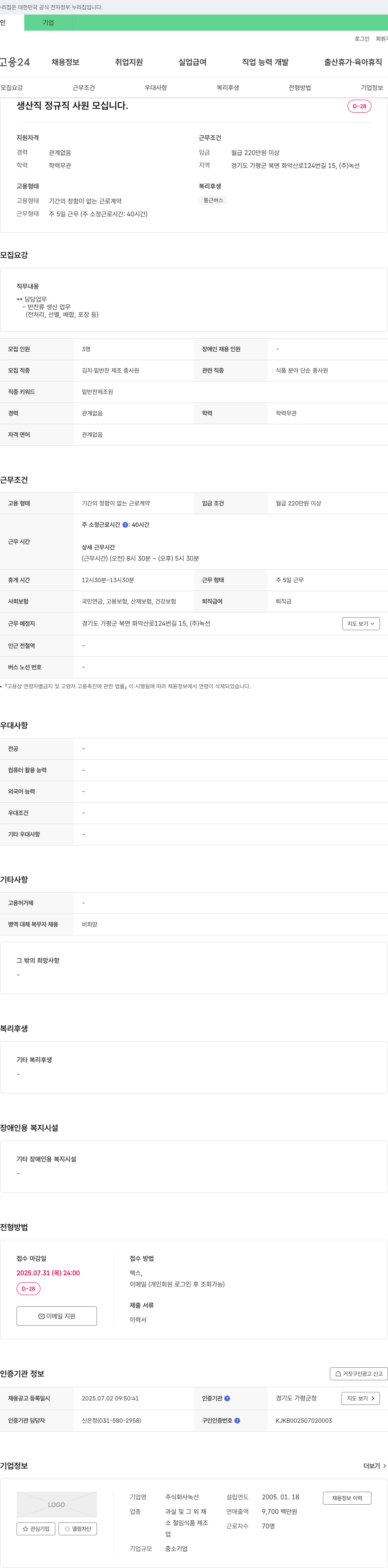The image size is (388, 1568).
Task: Click the help icon next to 주 소정근로시간
Action: 125,525
